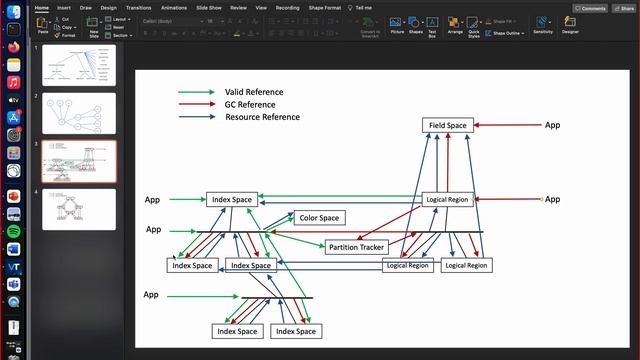Viewport: 640px width, 360px height.
Task: Launch Firefox from the dock
Action: 13,47
